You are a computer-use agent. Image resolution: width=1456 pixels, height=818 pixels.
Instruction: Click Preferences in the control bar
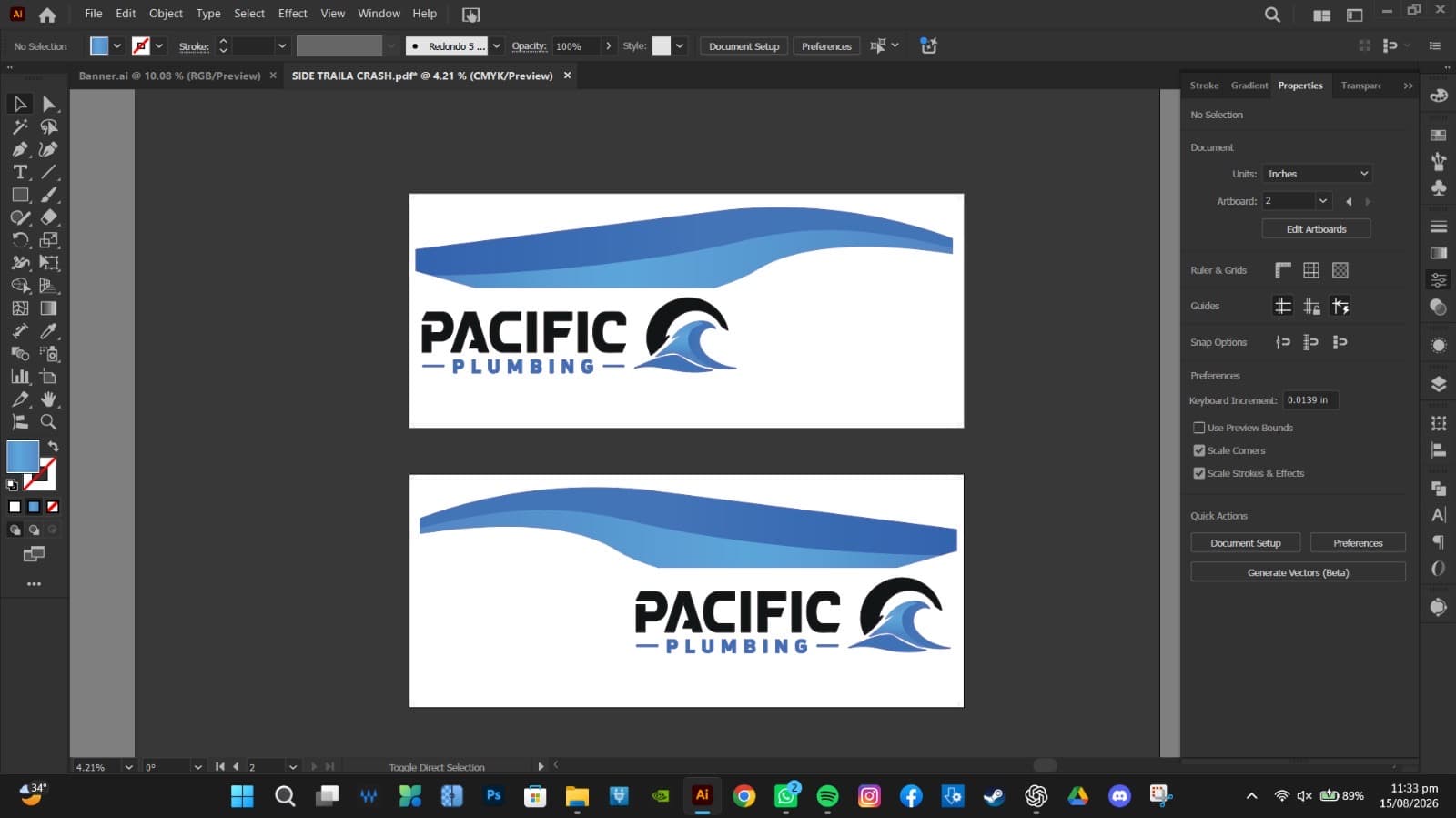826,46
